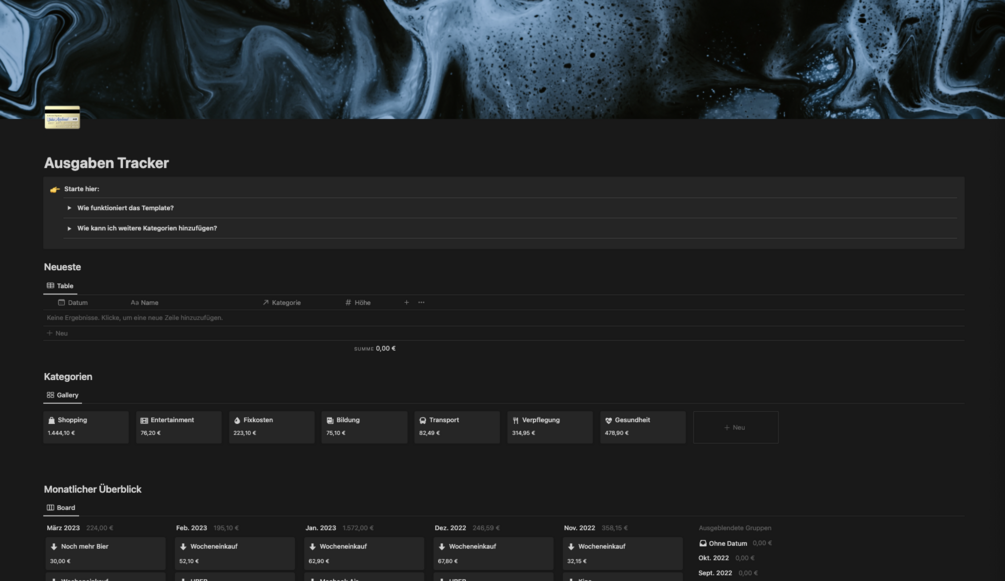Open the three-dots menu in the table header
The width and height of the screenshot is (1005, 581).
(421, 302)
